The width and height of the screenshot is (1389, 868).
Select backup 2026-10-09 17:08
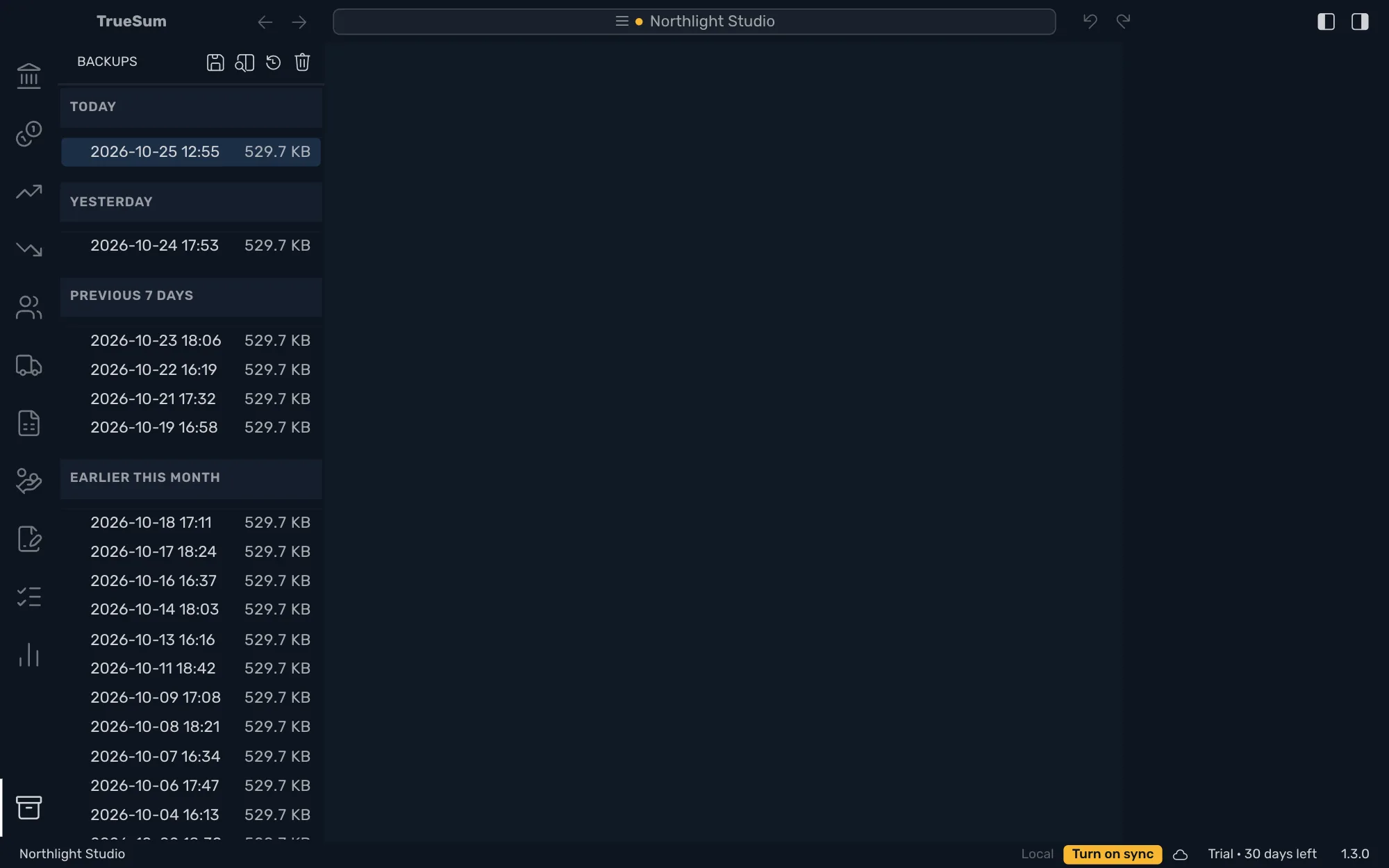pos(191,698)
